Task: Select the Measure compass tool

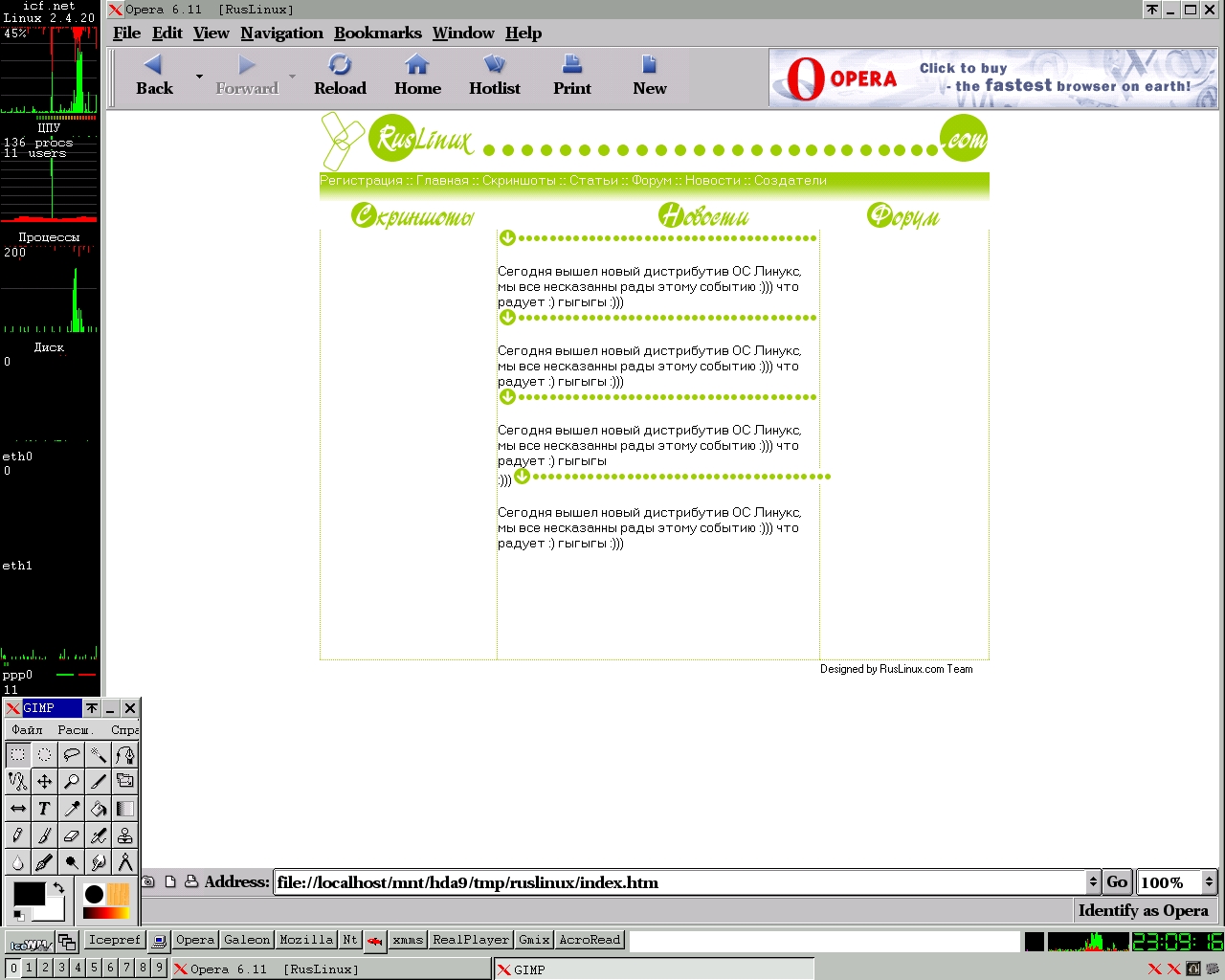Action: pyautogui.click(x=124, y=862)
